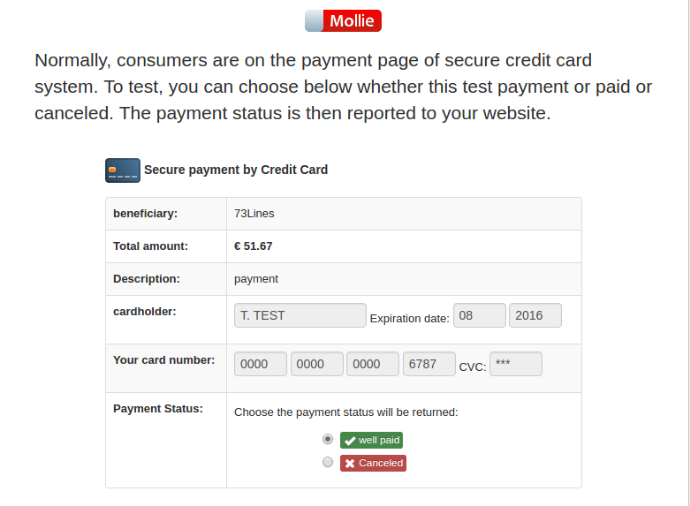Click the X icon on Canceled label

pyautogui.click(x=349, y=463)
